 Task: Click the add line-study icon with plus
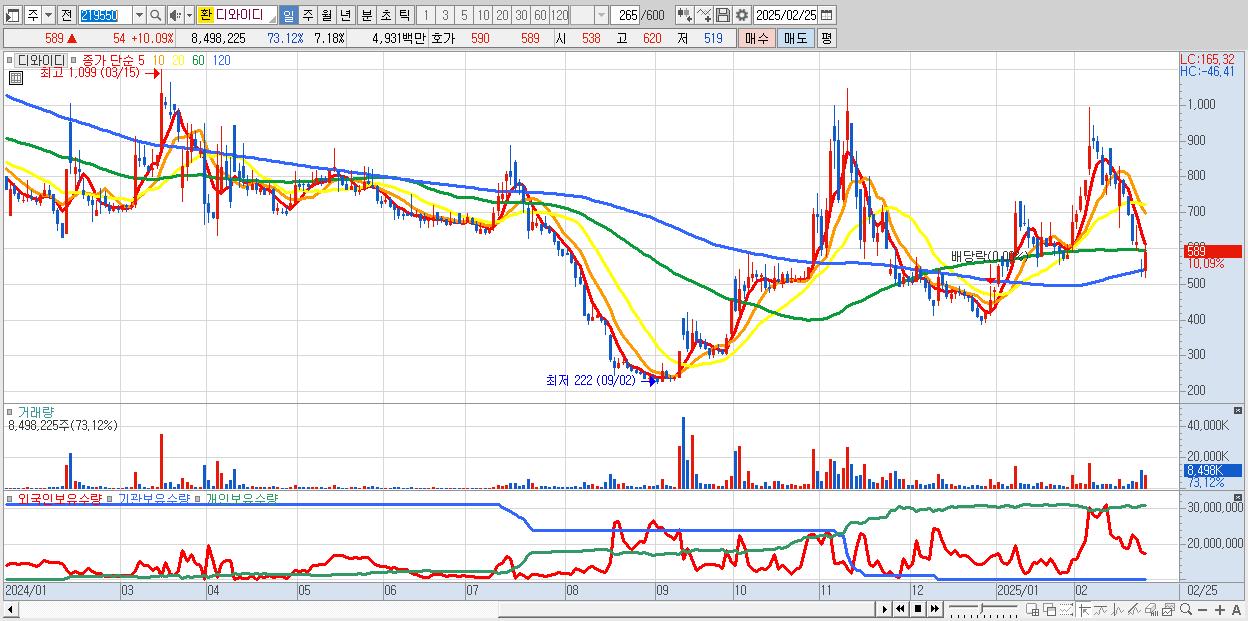point(703,15)
